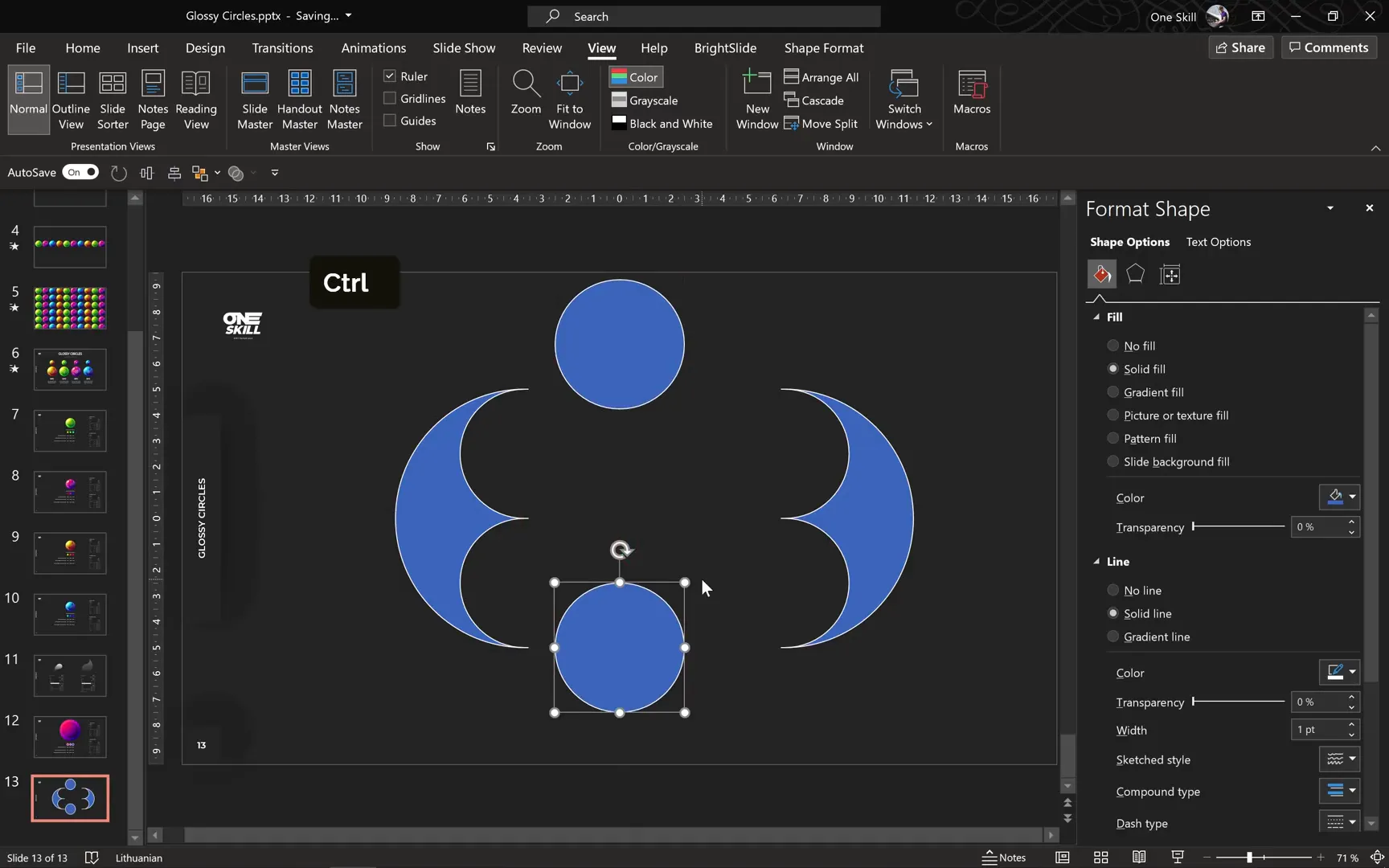Open the Effects tab in Format Shape
Image resolution: width=1389 pixels, height=868 pixels.
1135,274
